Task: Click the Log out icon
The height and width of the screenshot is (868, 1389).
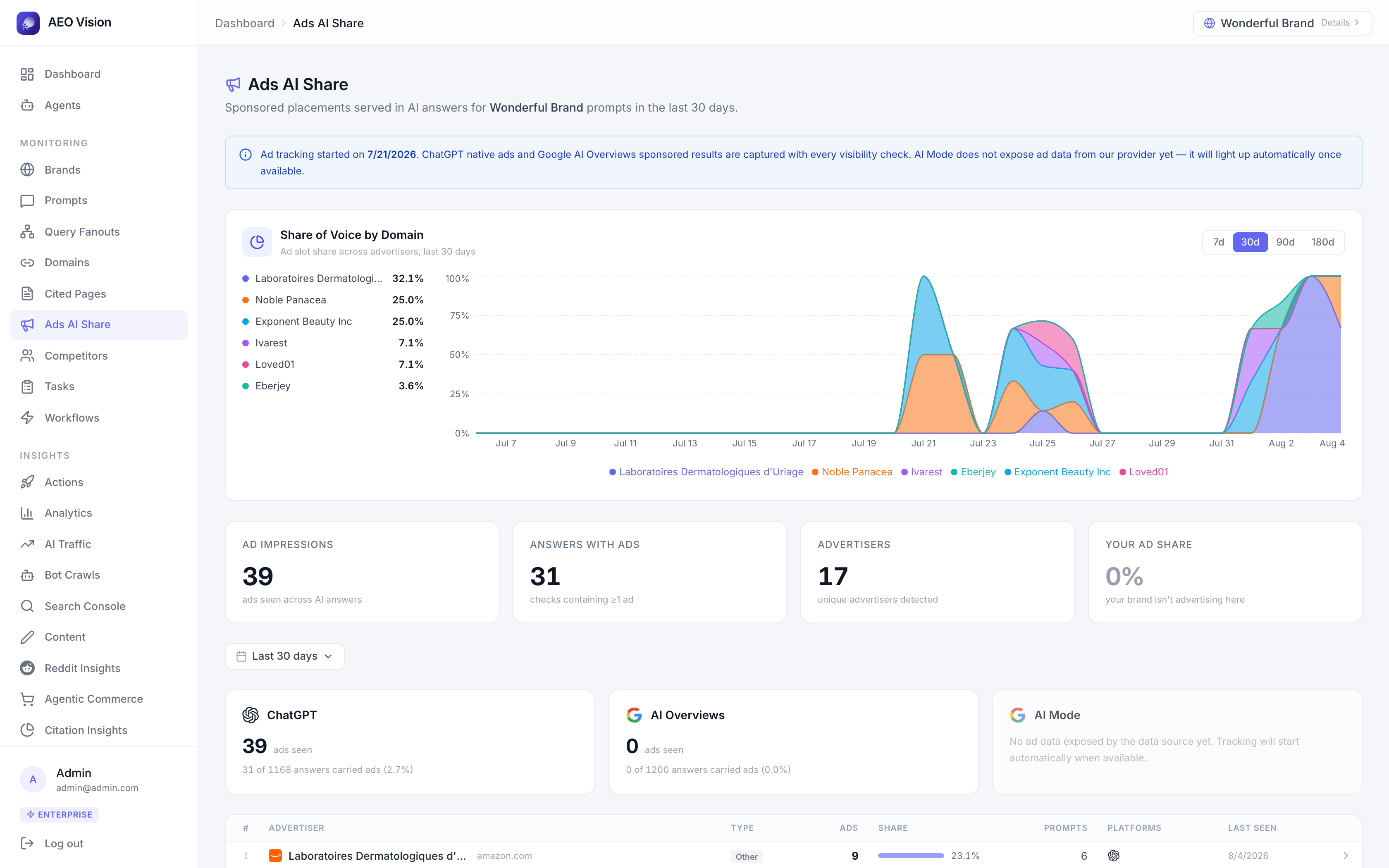Action: click(x=27, y=843)
